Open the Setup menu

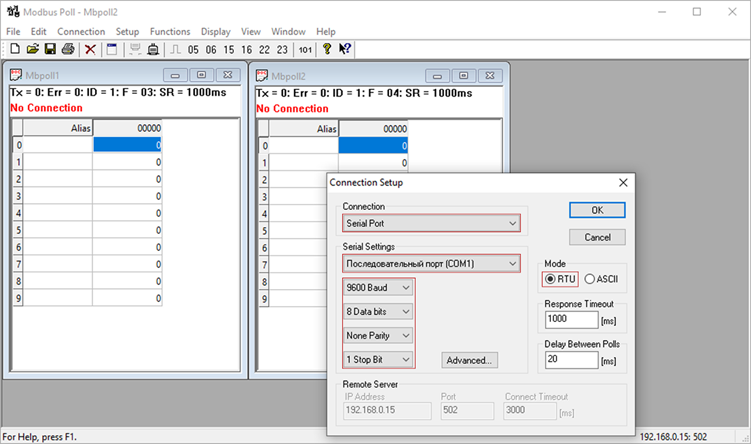pos(127,32)
